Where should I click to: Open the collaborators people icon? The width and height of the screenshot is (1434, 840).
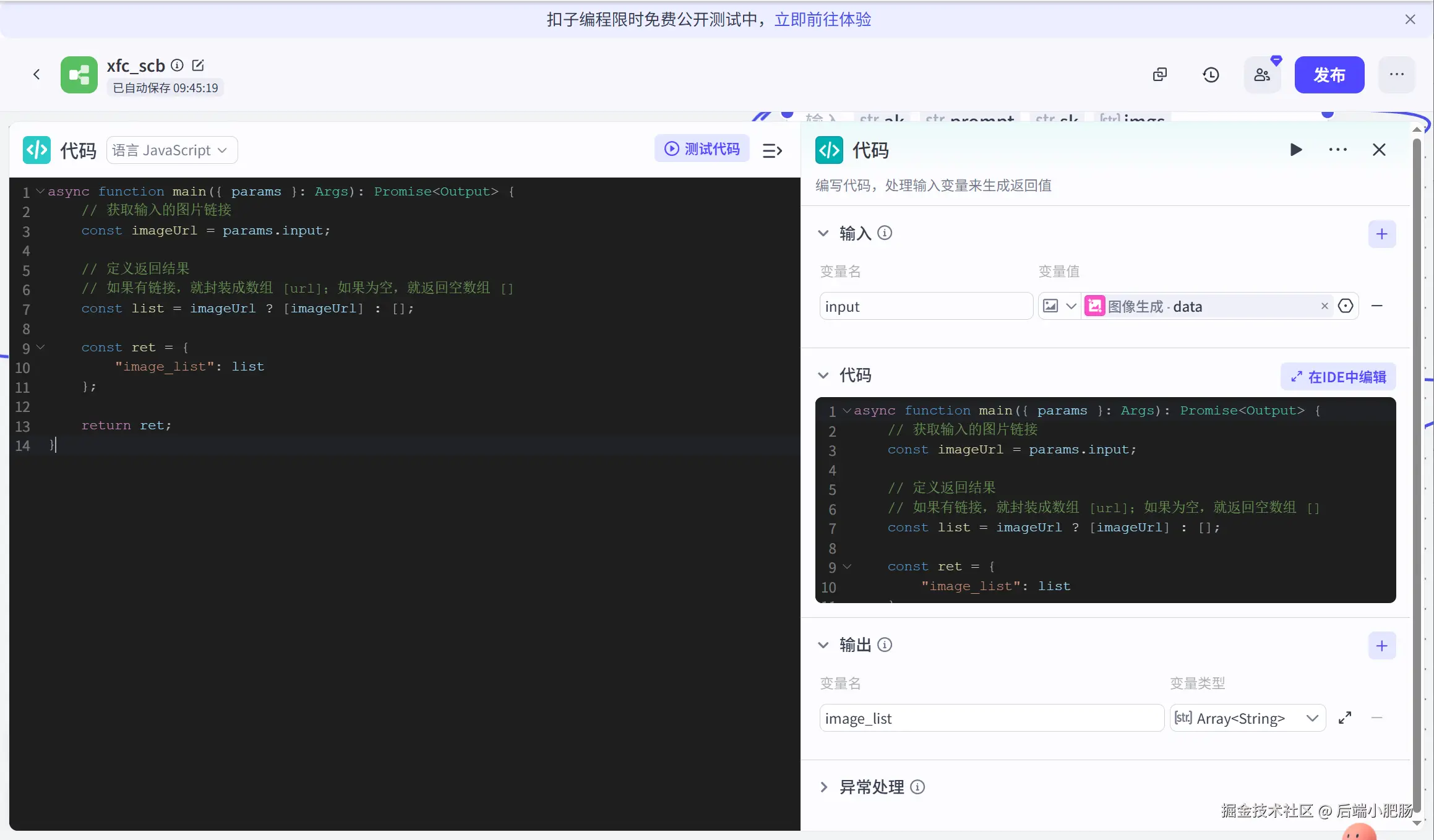[1262, 75]
